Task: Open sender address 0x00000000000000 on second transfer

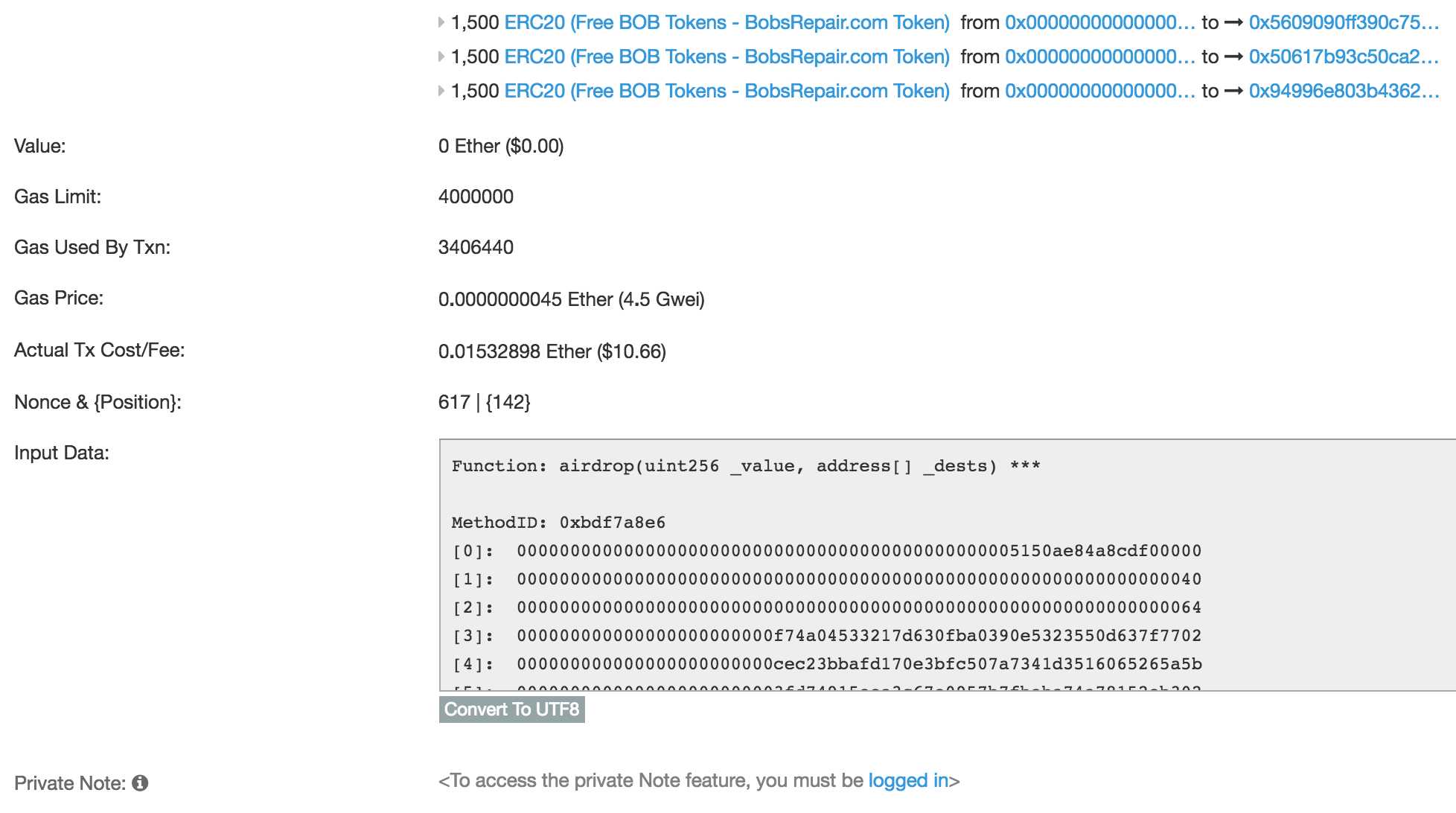Action: pyautogui.click(x=1100, y=57)
